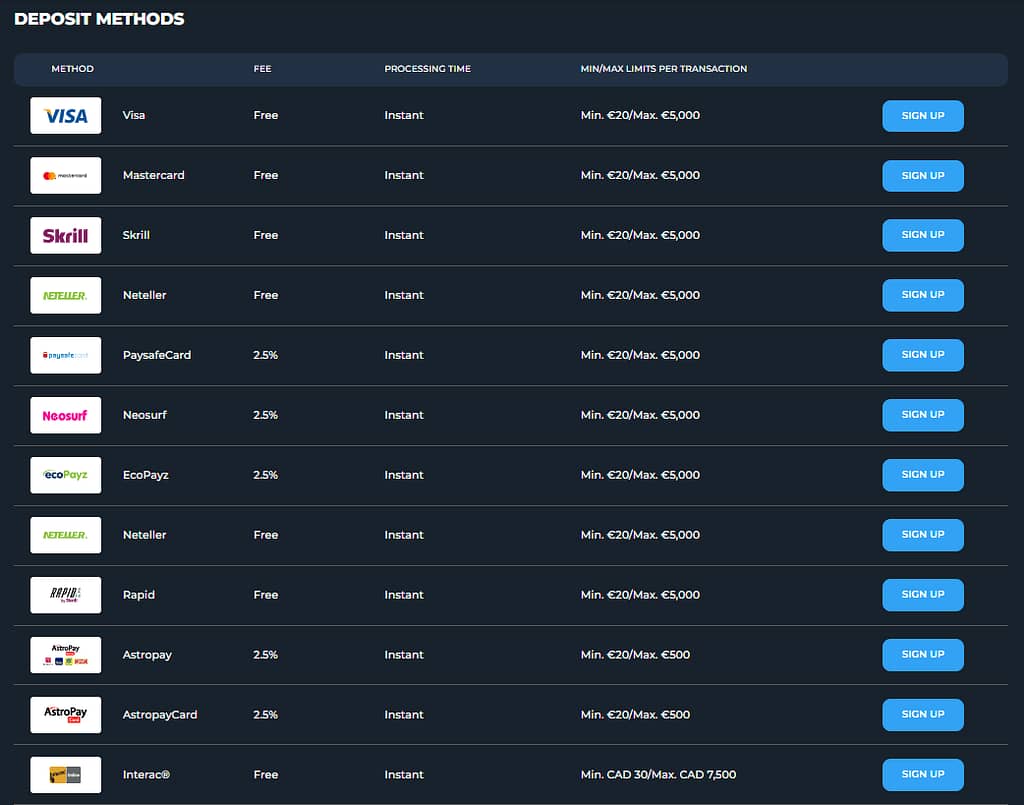
Task: Sign up using EcoPayz
Action: coord(923,475)
